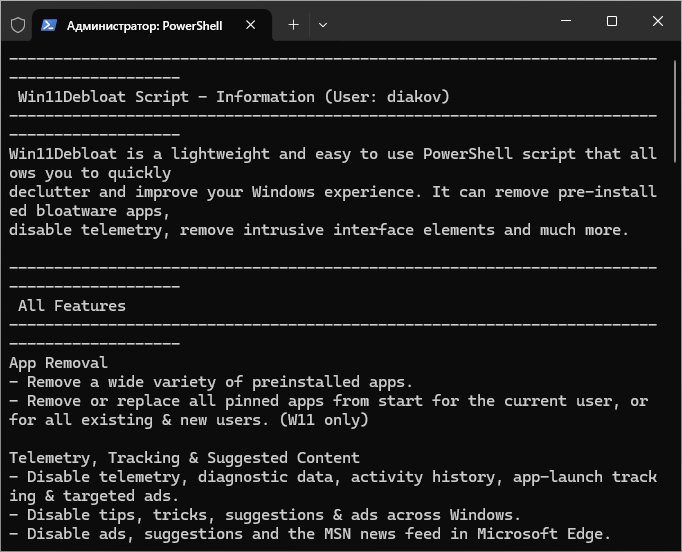Expand the new tab profile dropdown
This screenshot has width=682, height=552.
(323, 25)
